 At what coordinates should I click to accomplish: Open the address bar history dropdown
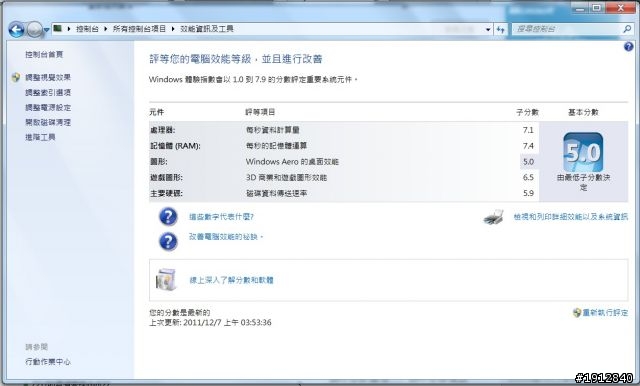coord(488,29)
